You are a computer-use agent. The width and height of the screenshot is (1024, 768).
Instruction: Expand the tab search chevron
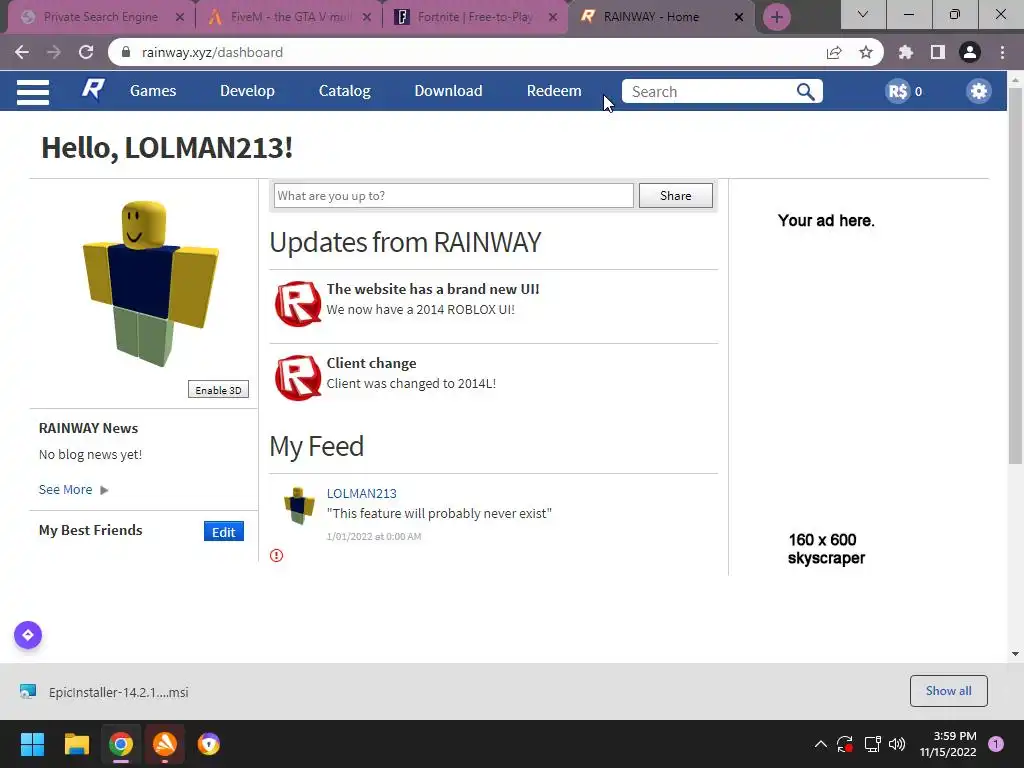(x=863, y=14)
